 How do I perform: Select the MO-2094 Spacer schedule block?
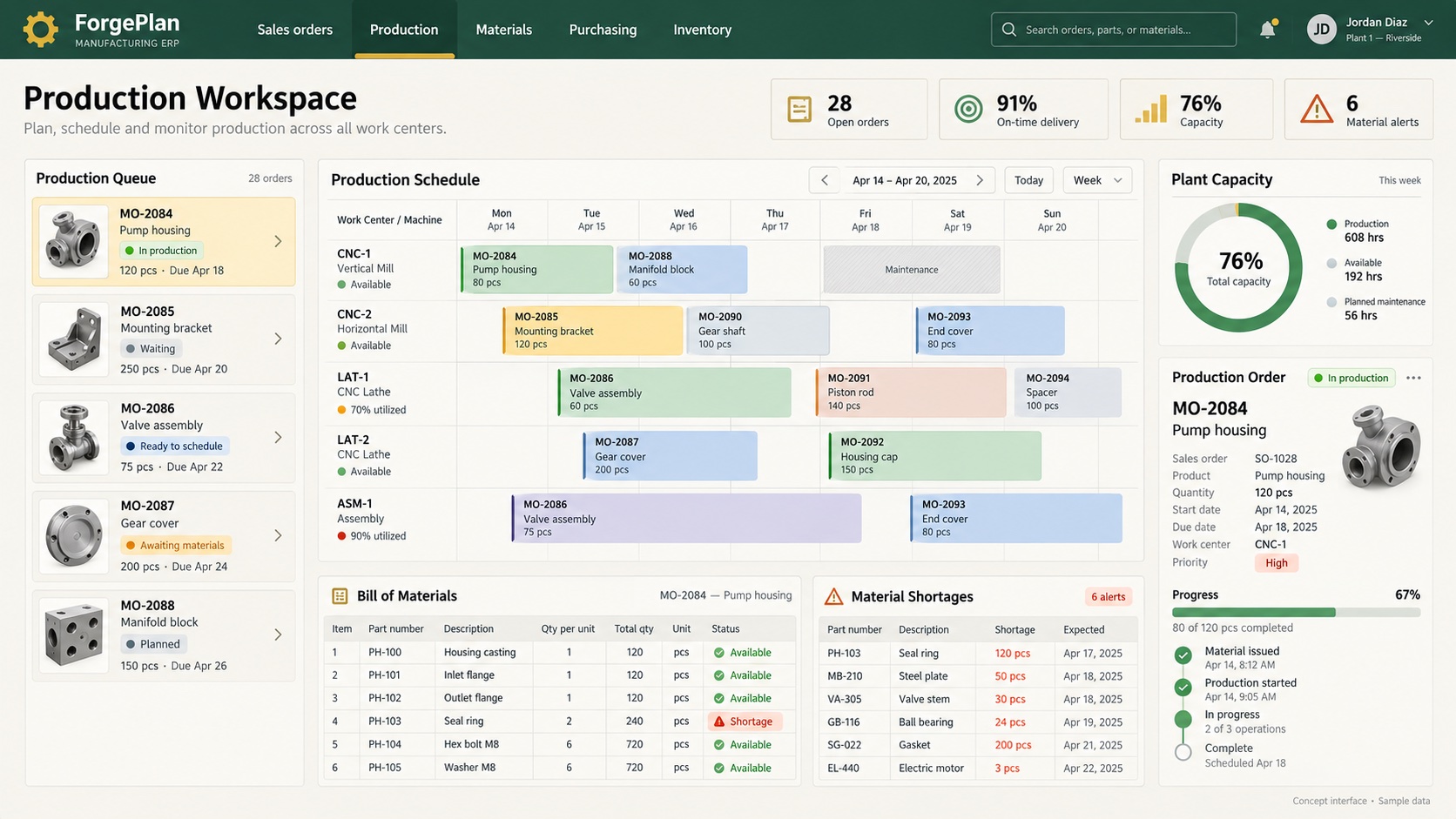(x=1068, y=393)
